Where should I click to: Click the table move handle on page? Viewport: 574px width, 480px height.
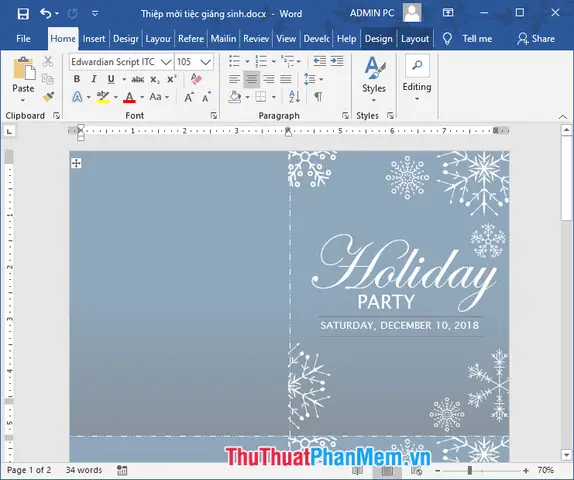click(x=77, y=163)
